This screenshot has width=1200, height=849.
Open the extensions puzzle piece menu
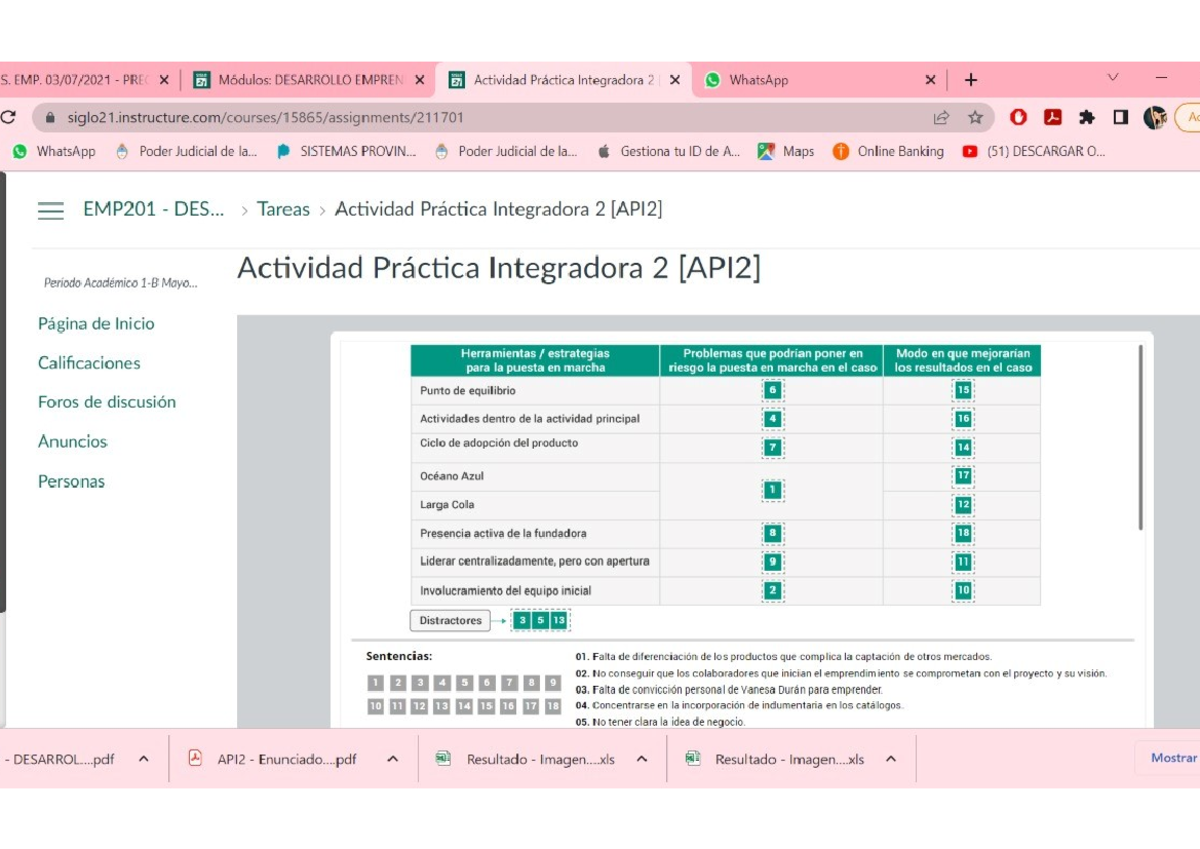point(1087,117)
